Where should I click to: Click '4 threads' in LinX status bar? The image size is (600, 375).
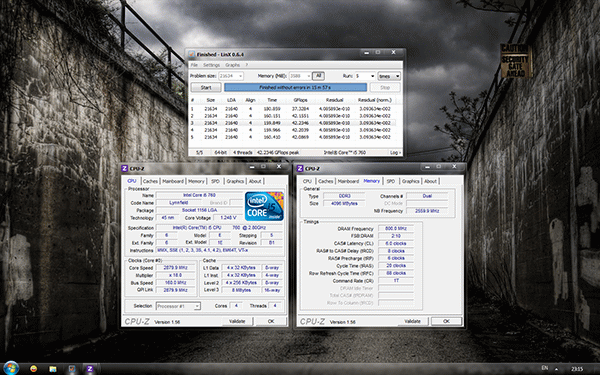coord(243,152)
